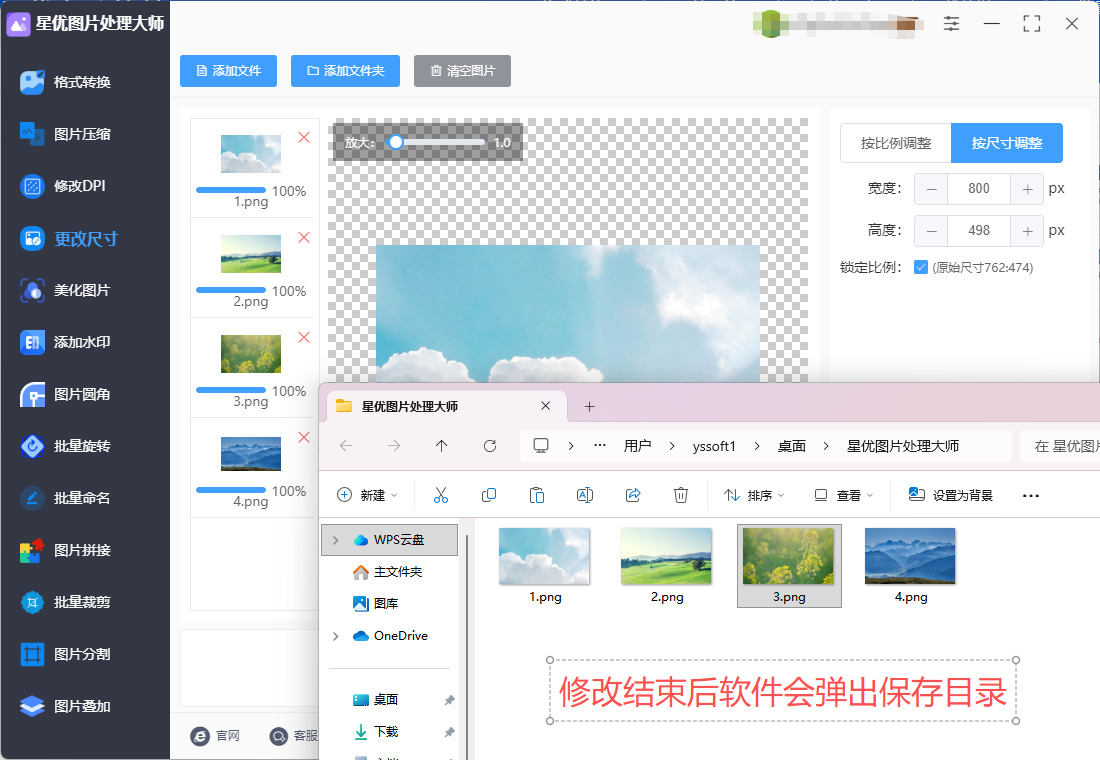
Task: Open the 图片拼接 image stitching tool
Action: tap(67, 550)
